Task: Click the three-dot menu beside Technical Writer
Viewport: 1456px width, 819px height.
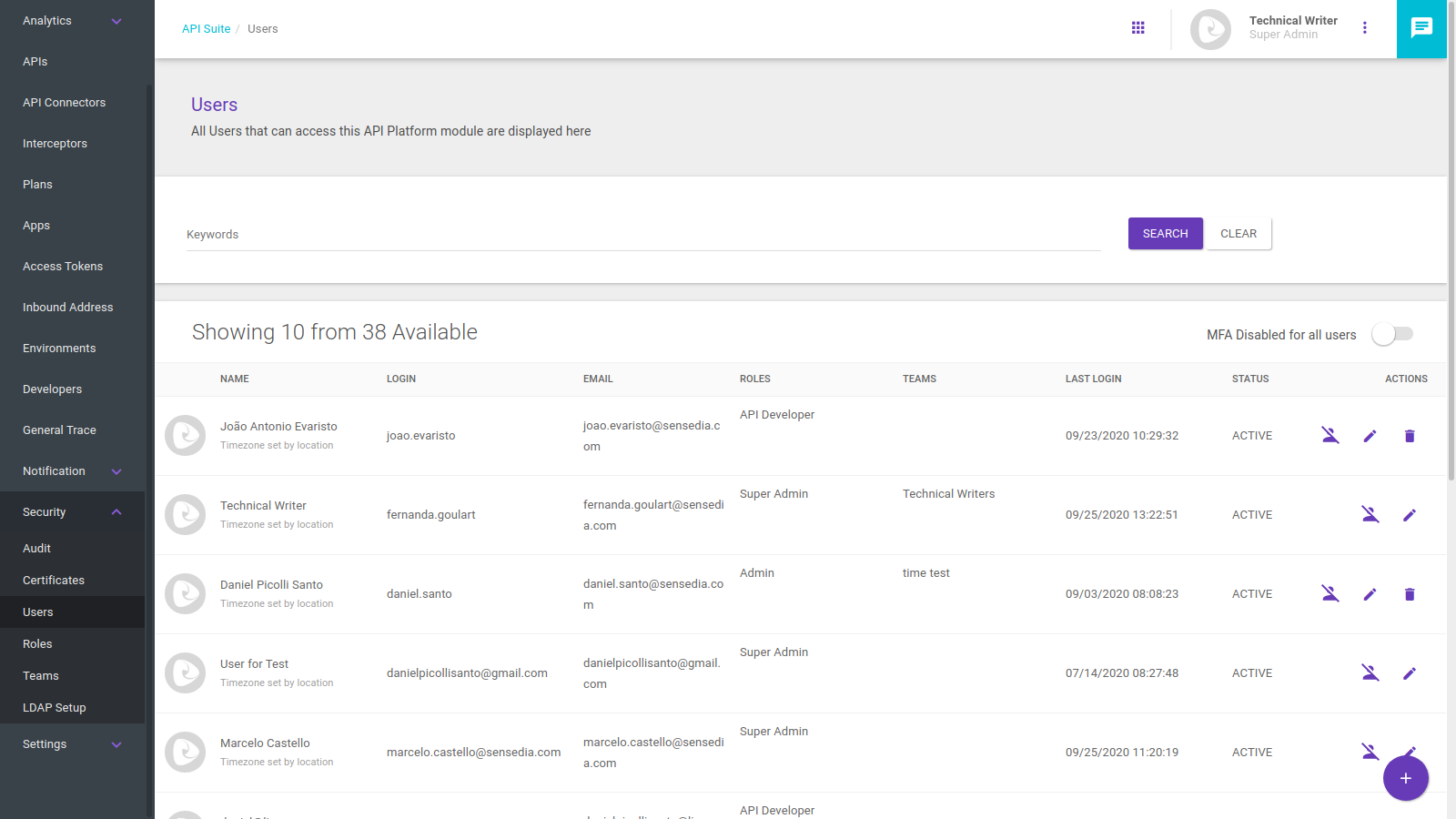Action: point(1364,28)
